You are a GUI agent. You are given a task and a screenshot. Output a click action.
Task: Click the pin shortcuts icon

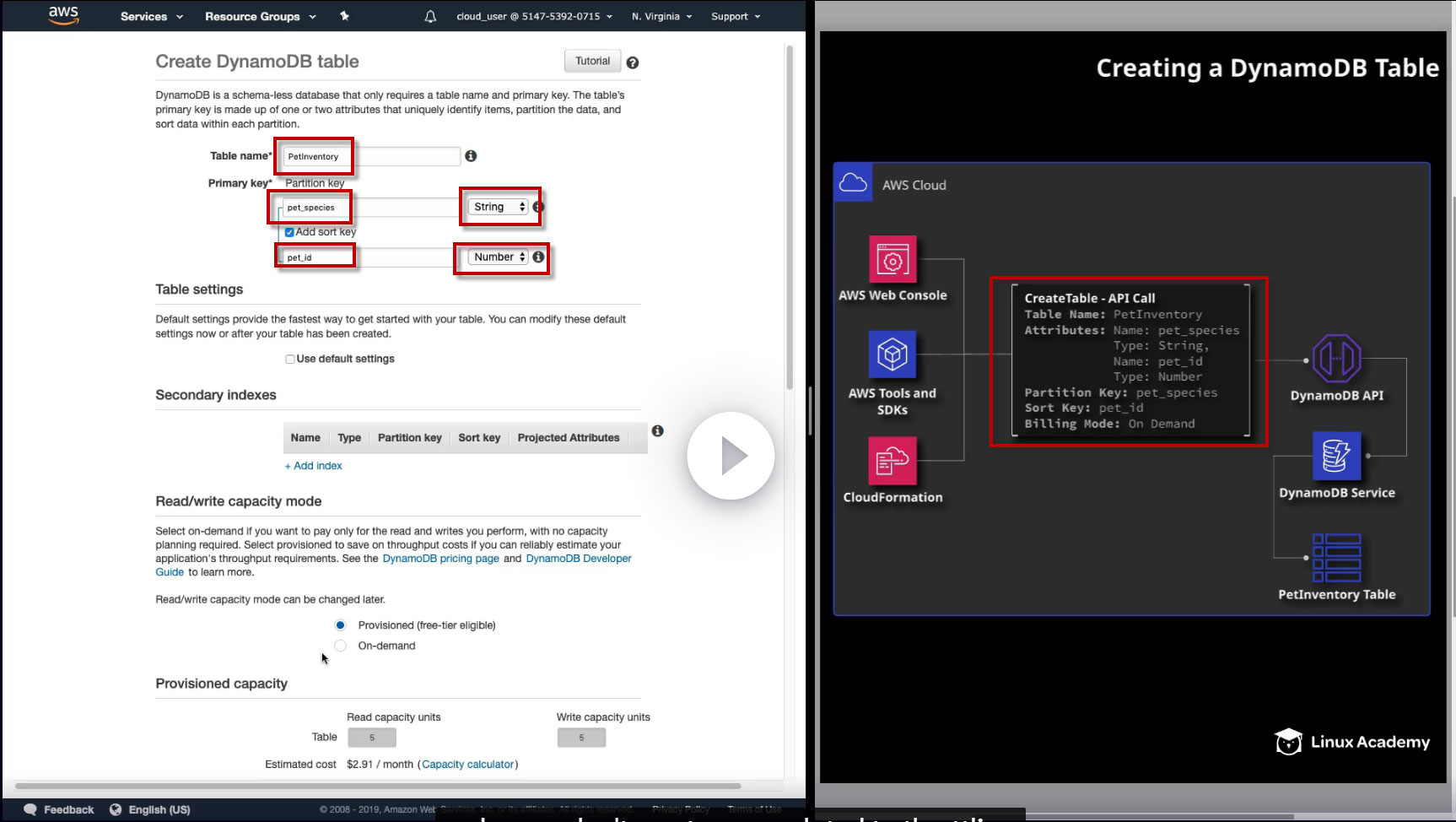(x=344, y=16)
